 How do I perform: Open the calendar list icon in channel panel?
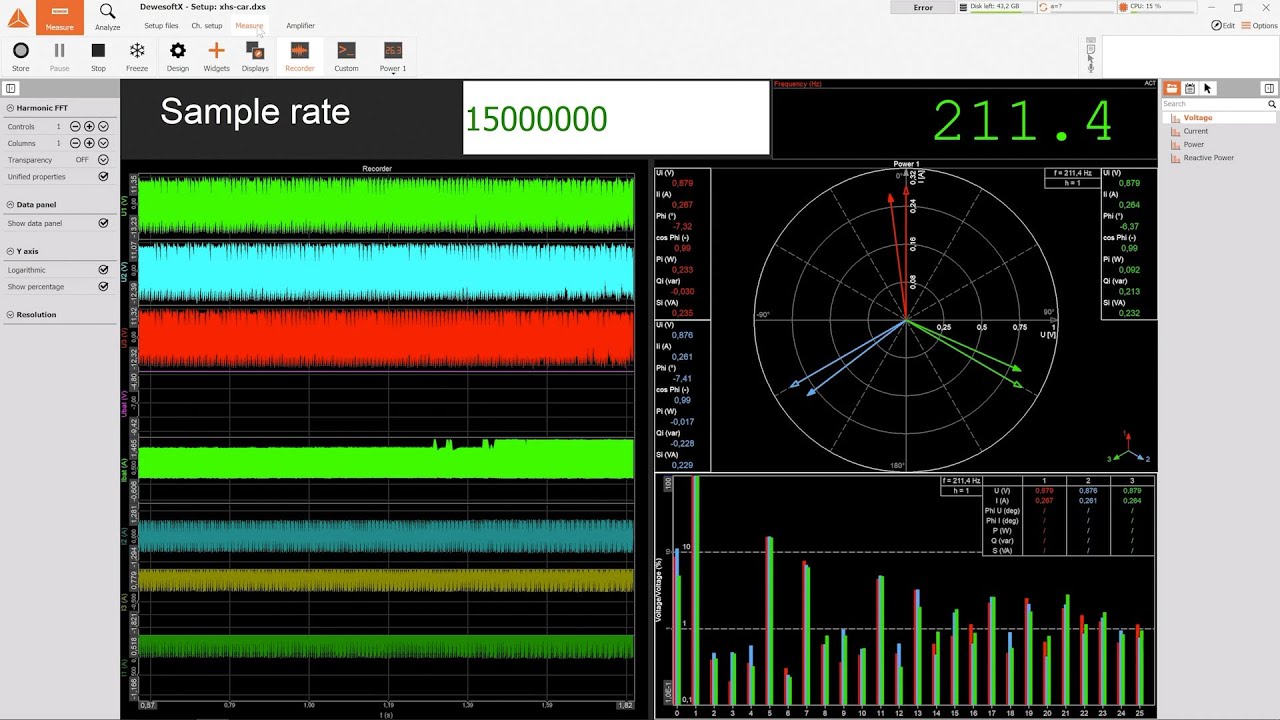[x=1190, y=88]
